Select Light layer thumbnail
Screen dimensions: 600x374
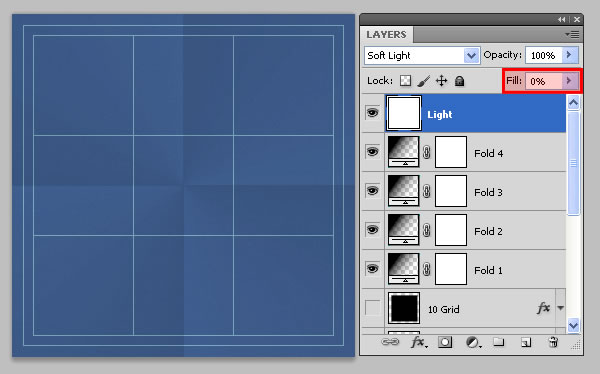tap(404, 113)
